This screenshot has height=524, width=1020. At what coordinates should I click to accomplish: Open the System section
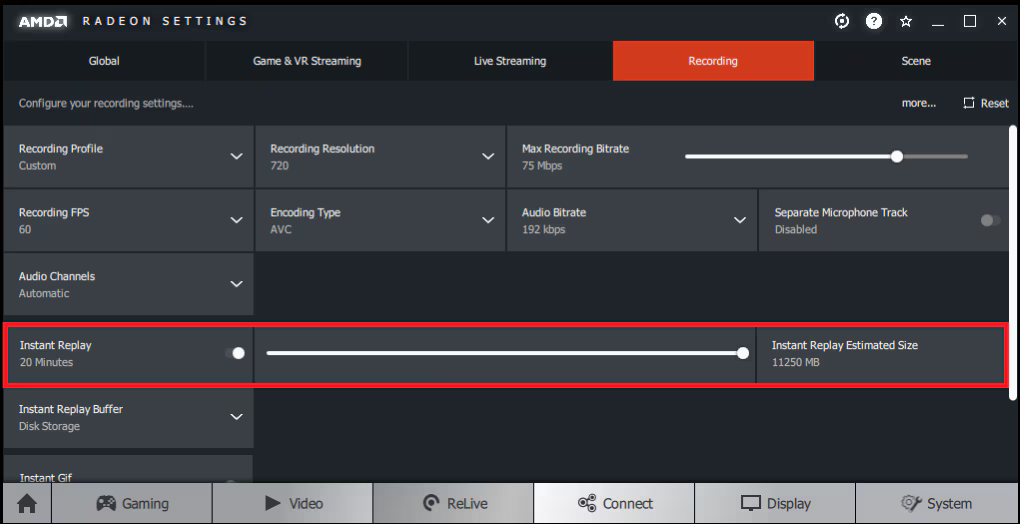pyautogui.click(x=935, y=503)
